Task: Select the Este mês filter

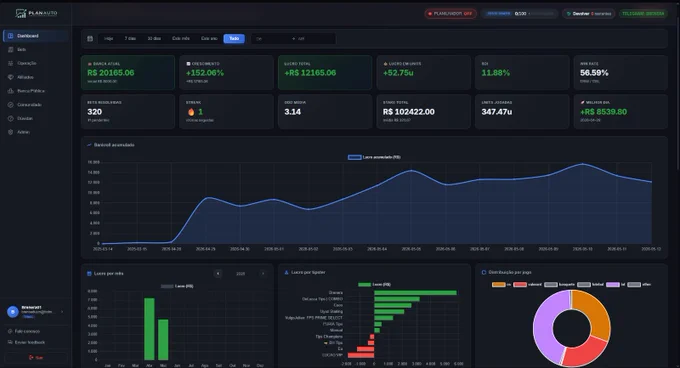Action: tap(181, 39)
